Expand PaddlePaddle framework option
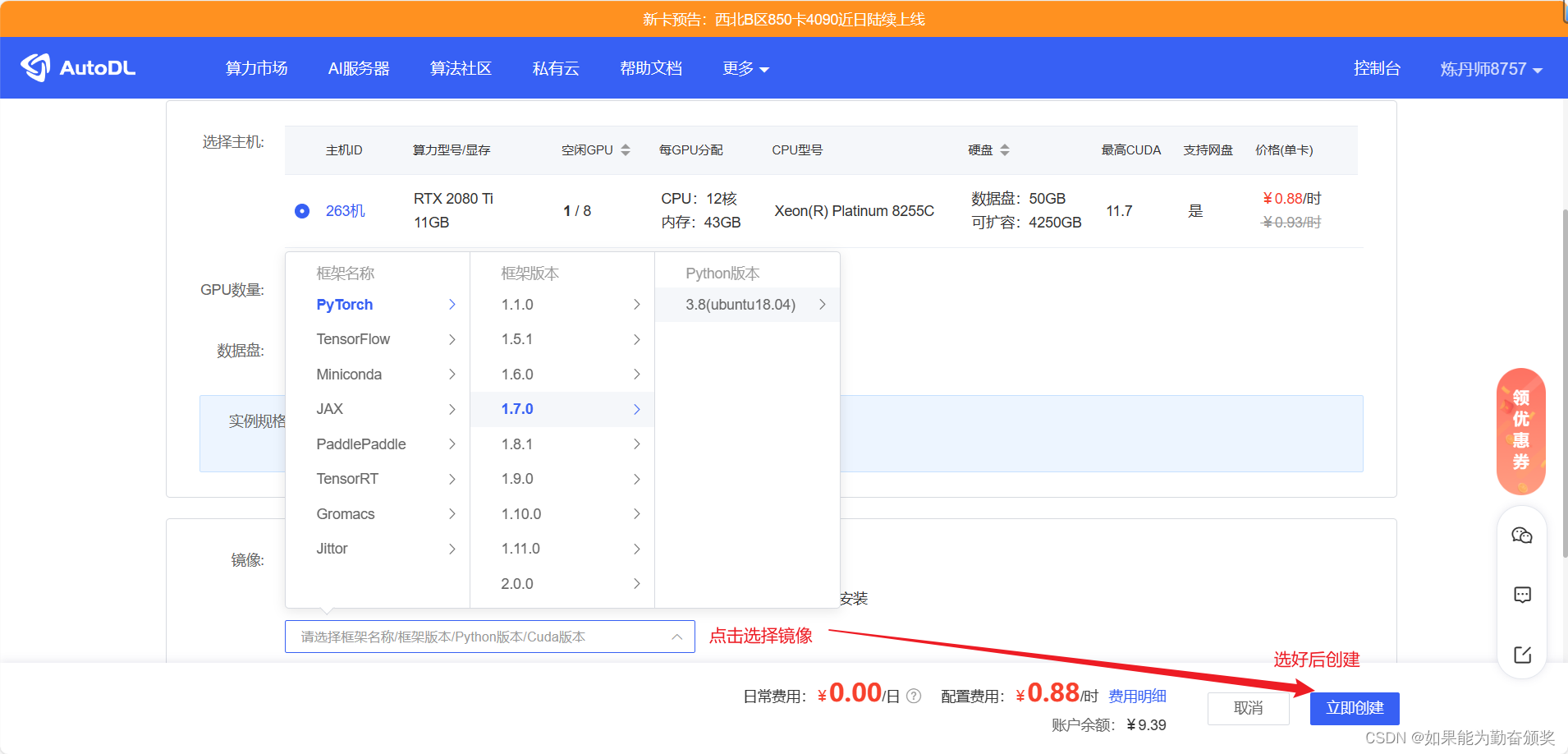Screen dimensions: 1568x754 (x=378, y=444)
